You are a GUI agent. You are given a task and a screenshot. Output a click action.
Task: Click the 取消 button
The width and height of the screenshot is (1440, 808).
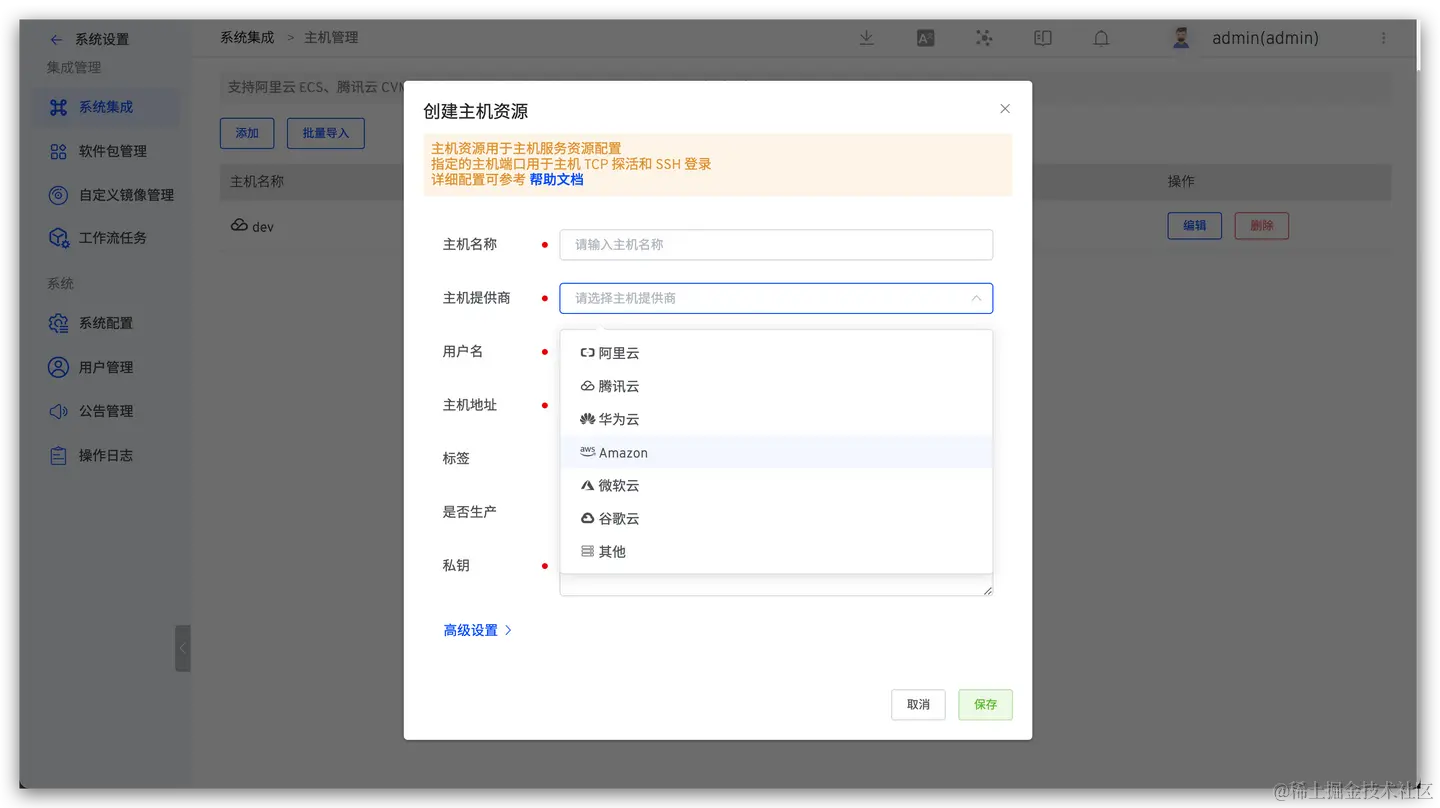[918, 705]
